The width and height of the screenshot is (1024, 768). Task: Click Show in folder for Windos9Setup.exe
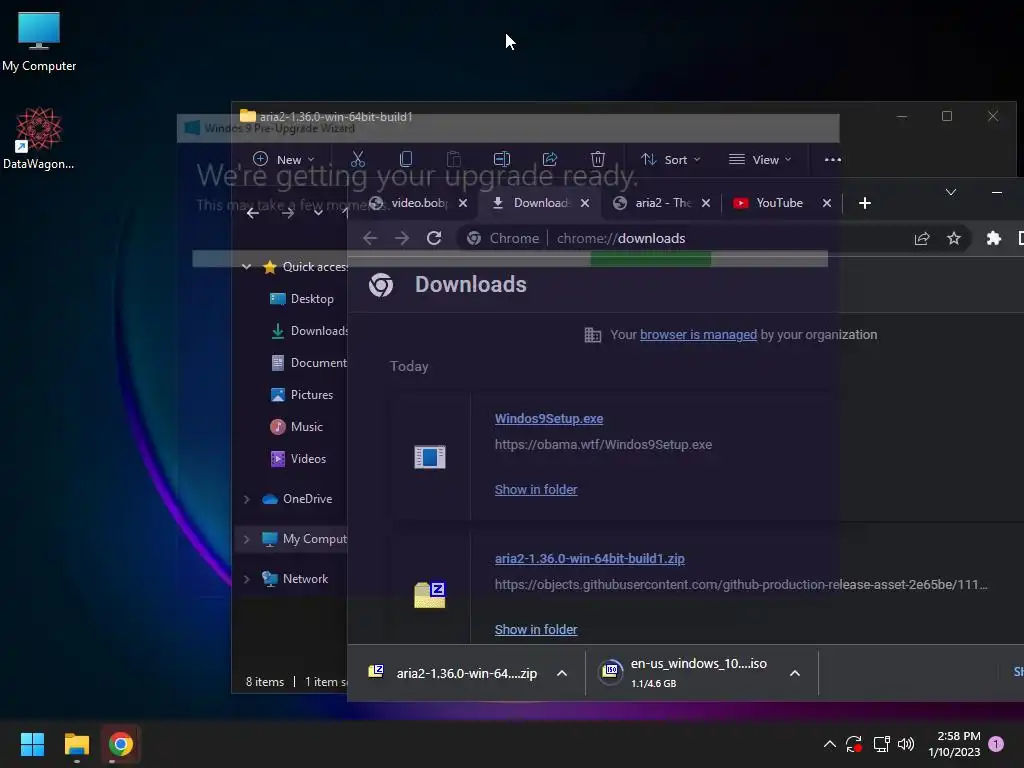[x=536, y=490]
